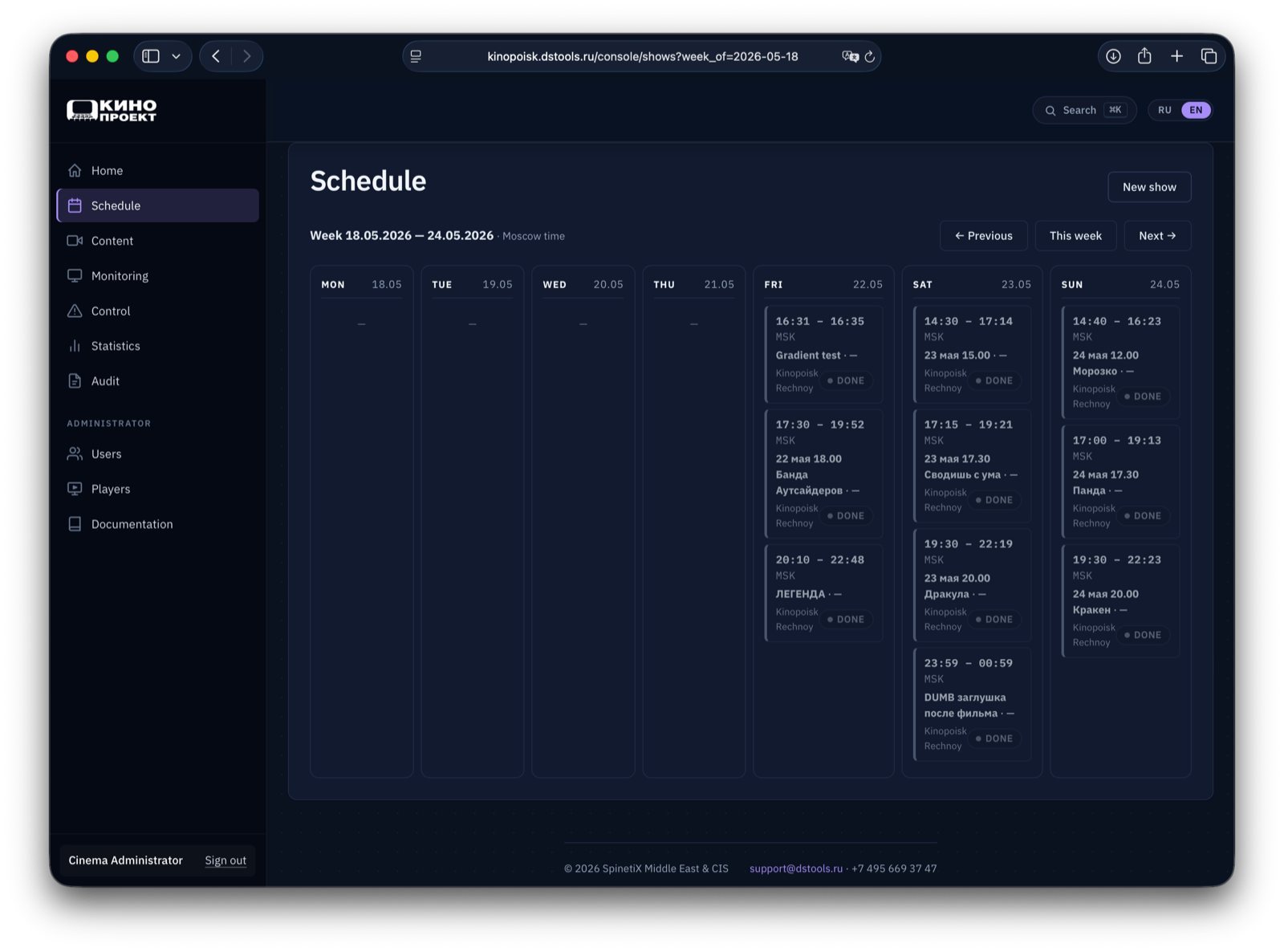Click the Monitoring screen icon
The height and width of the screenshot is (952, 1284).
tap(75, 275)
